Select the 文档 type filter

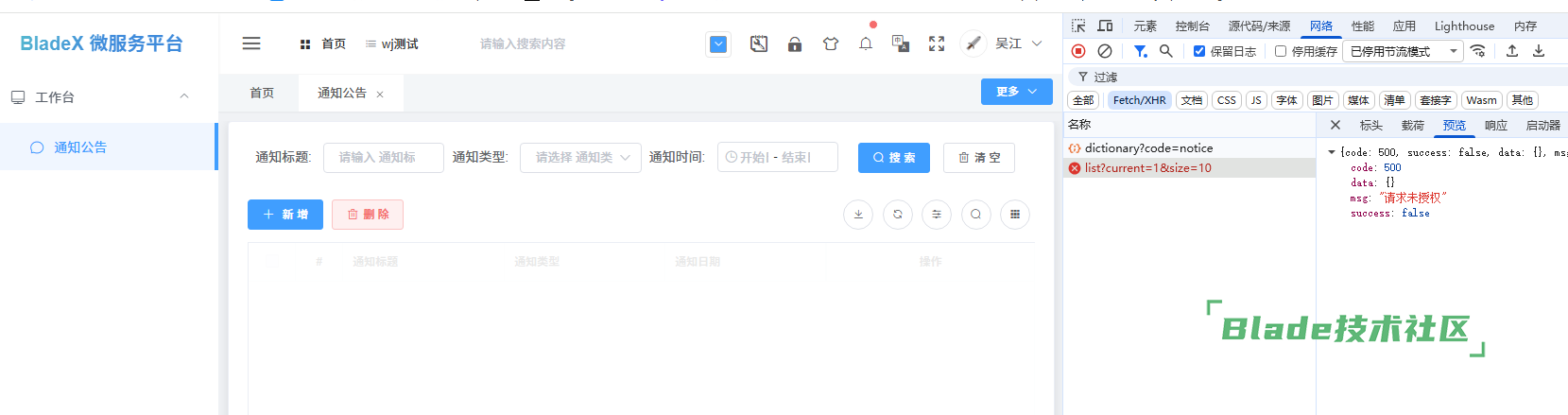click(1192, 100)
